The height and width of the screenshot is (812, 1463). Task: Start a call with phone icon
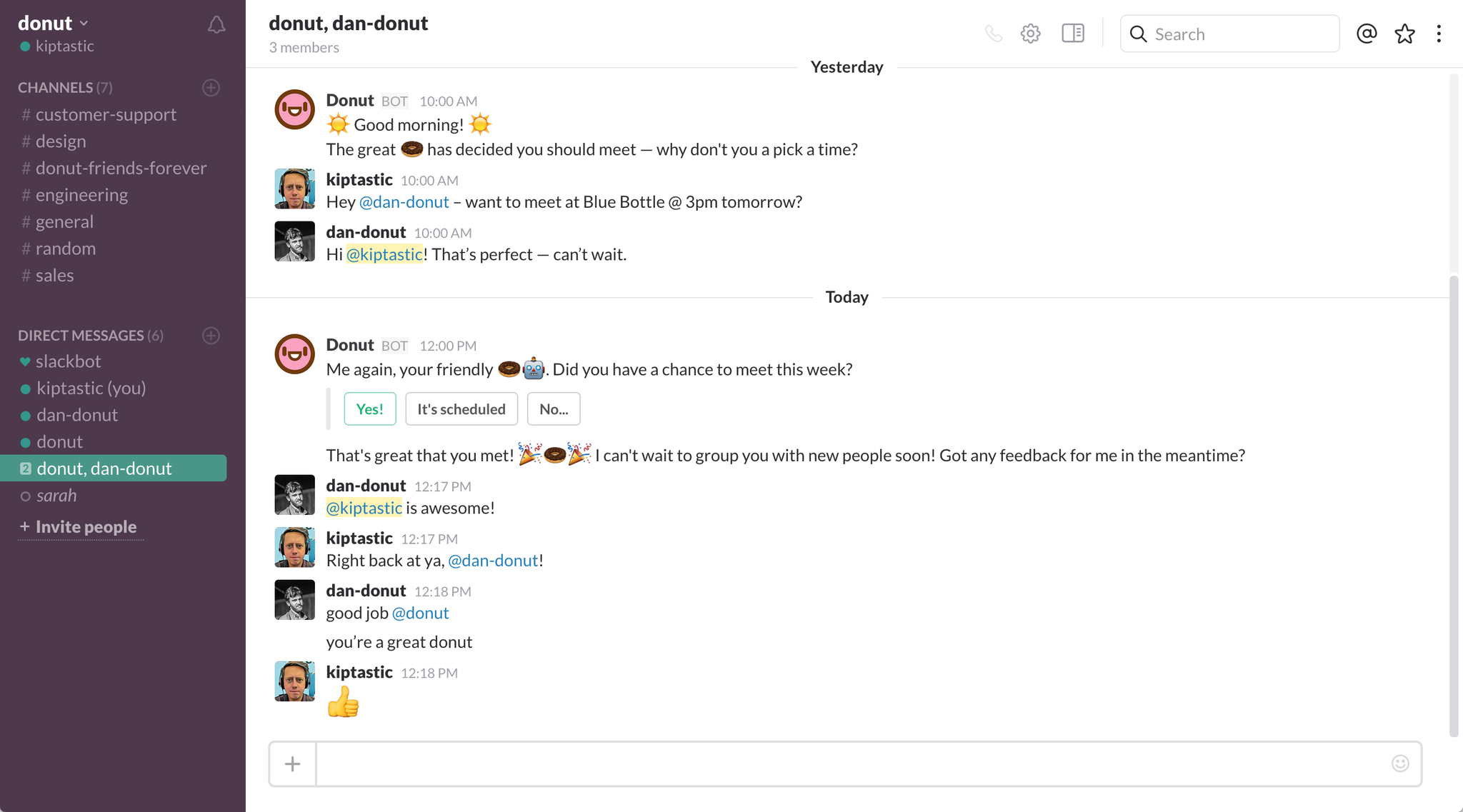[993, 34]
